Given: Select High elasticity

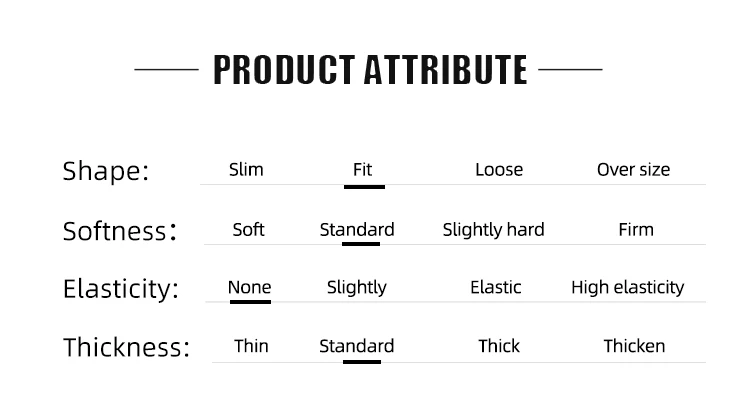Looking at the screenshot, I should coord(628,288).
